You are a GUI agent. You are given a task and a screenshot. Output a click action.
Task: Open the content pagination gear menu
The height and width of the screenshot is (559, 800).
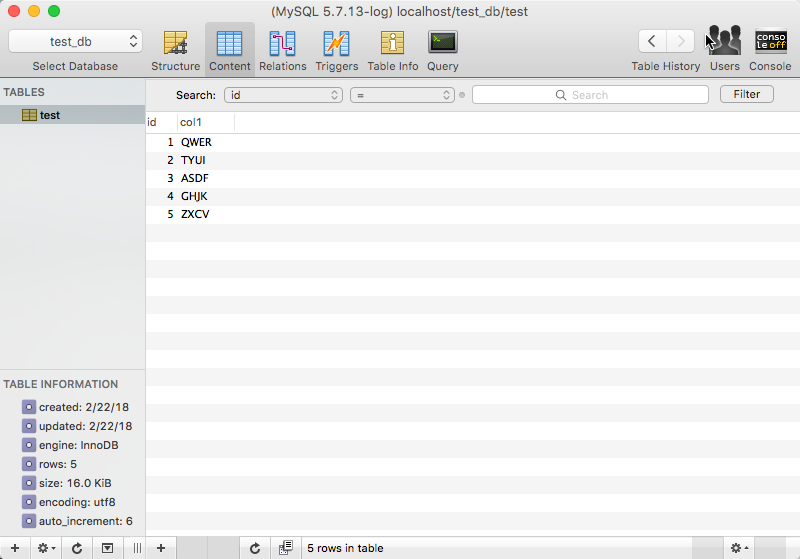[739, 548]
